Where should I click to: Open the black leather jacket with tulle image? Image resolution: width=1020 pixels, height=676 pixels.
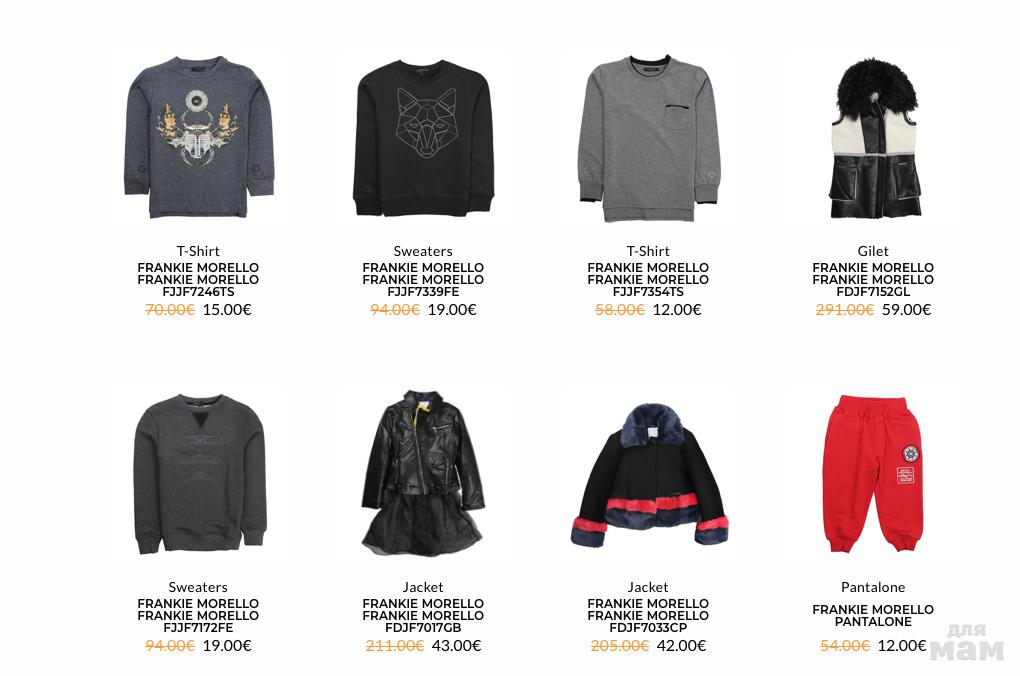(423, 473)
